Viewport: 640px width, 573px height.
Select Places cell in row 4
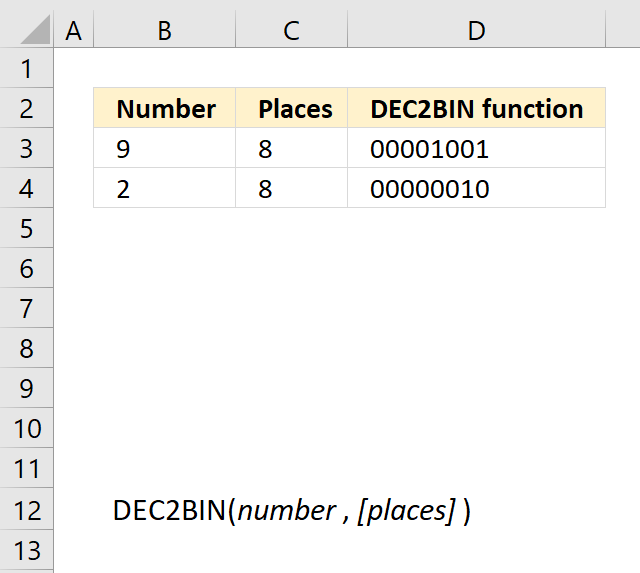click(x=291, y=188)
